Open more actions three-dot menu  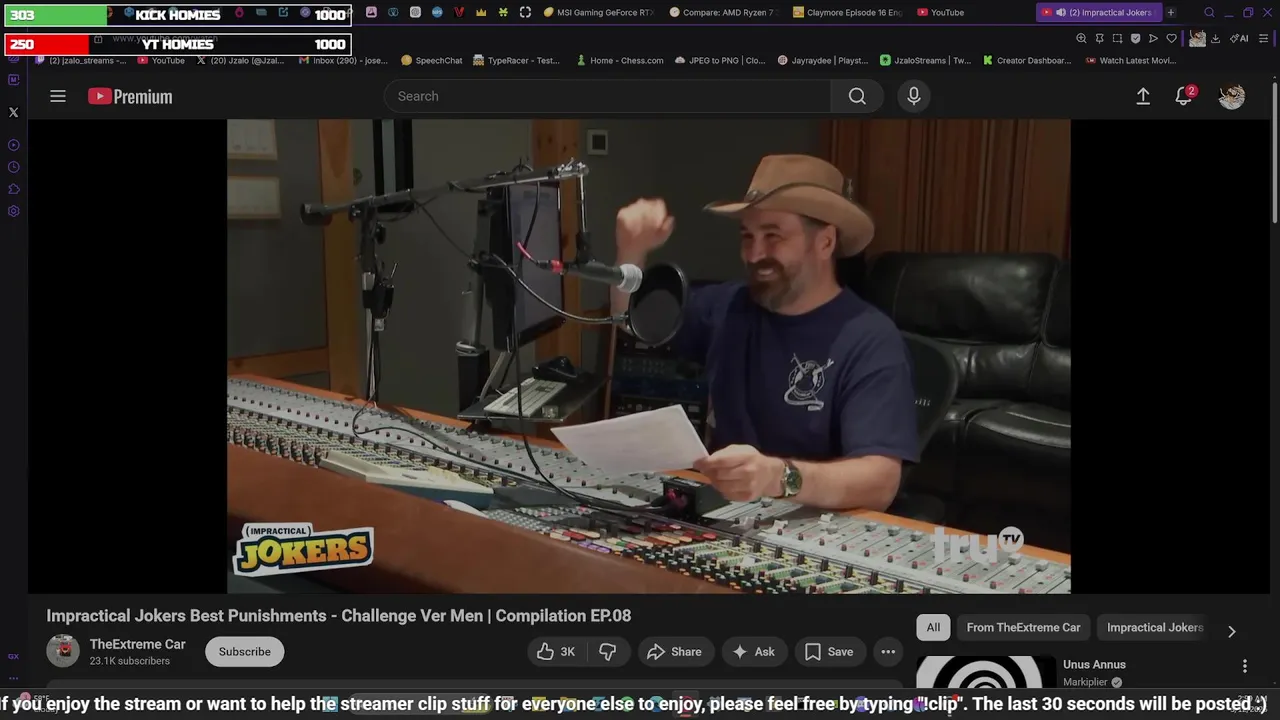tap(888, 652)
